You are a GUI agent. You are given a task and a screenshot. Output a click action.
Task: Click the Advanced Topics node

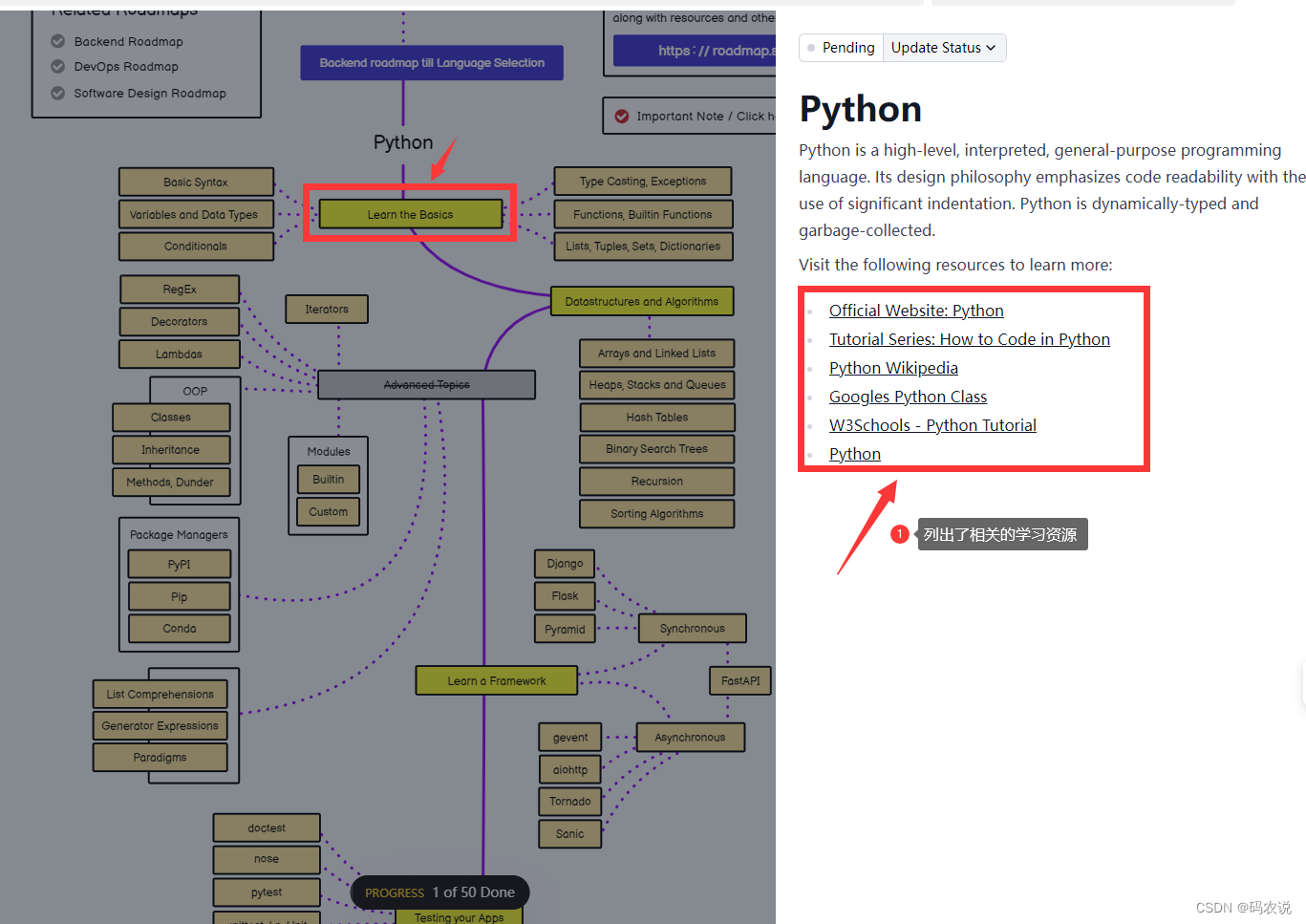click(x=426, y=384)
